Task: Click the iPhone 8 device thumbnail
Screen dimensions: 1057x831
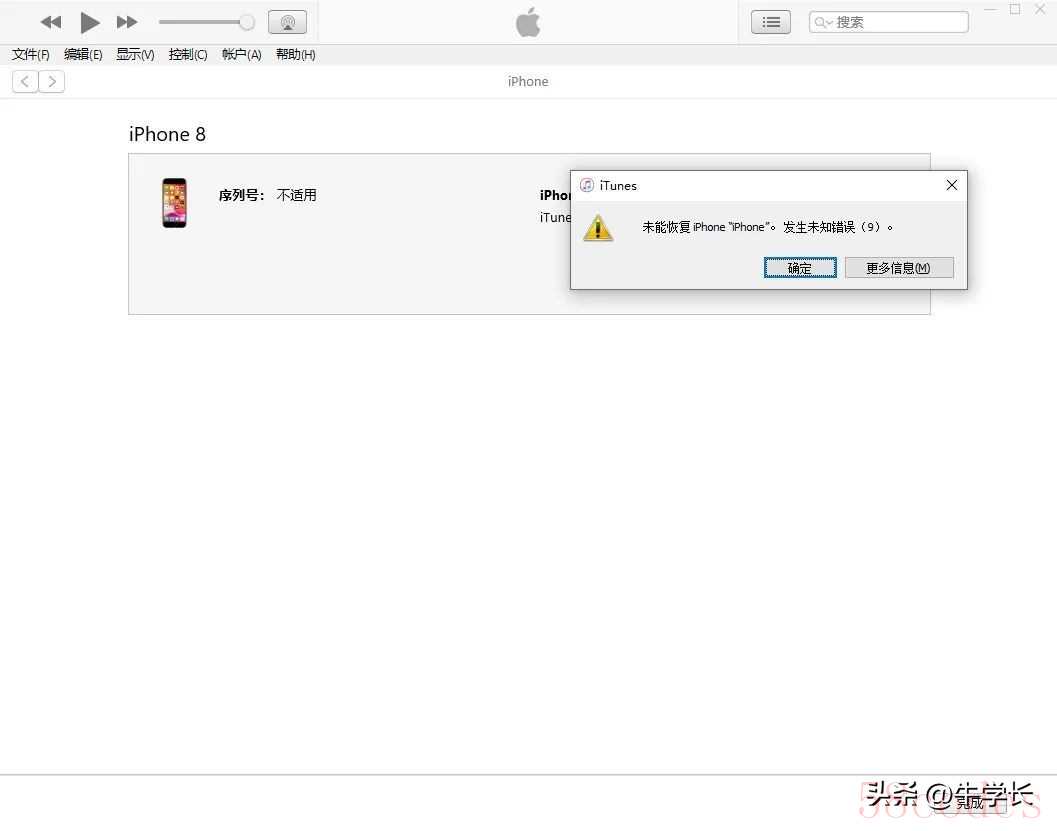Action: tap(174, 203)
